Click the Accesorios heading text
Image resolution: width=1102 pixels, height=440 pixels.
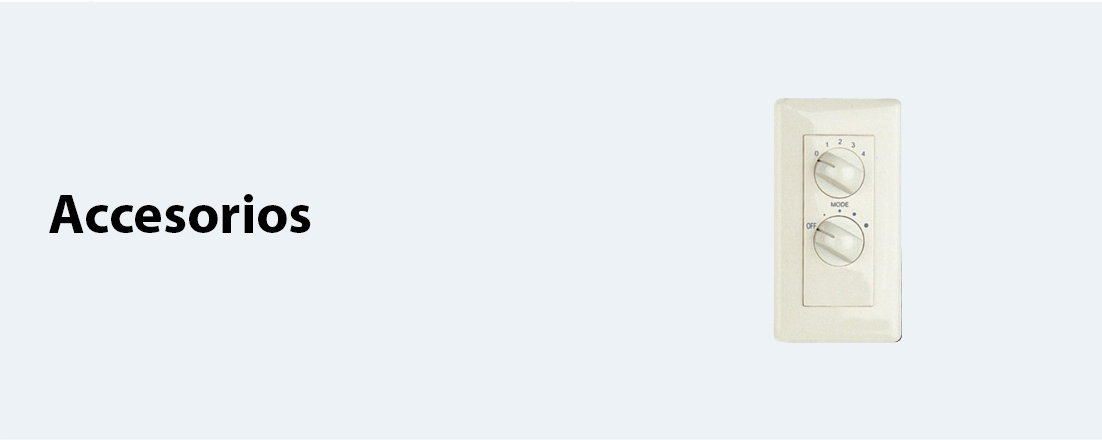click(x=180, y=214)
